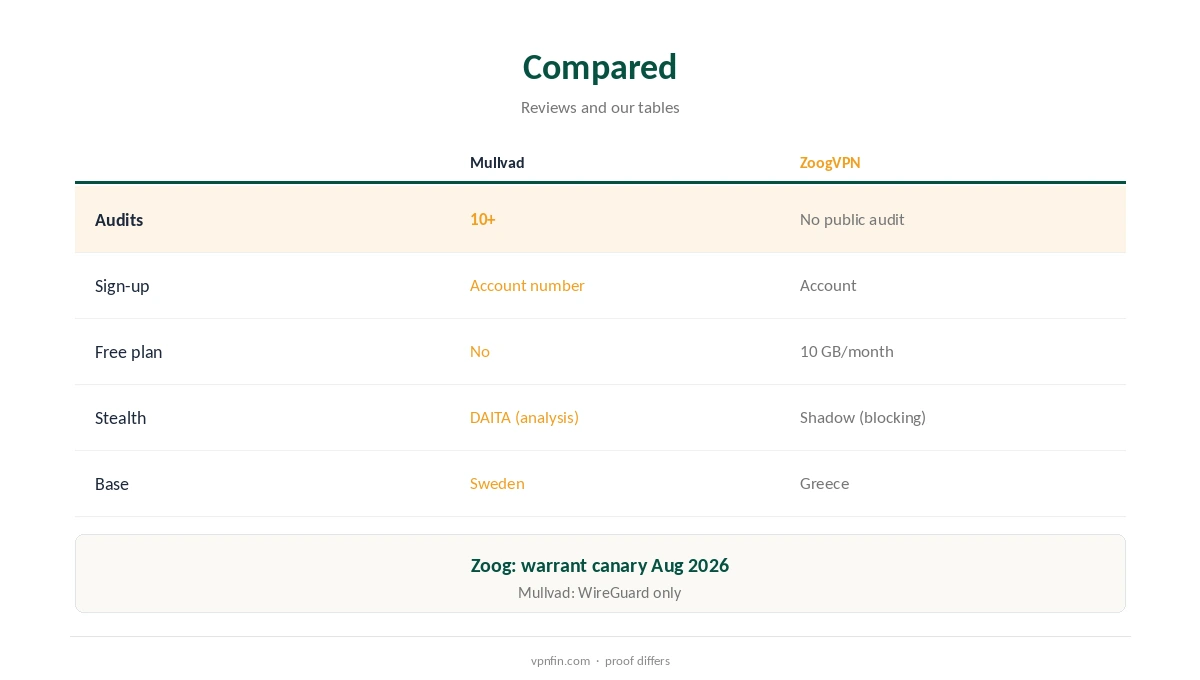Click the "proof differs" footer text
Image resolution: width=1200 pixels, height=680 pixels.
click(637, 660)
